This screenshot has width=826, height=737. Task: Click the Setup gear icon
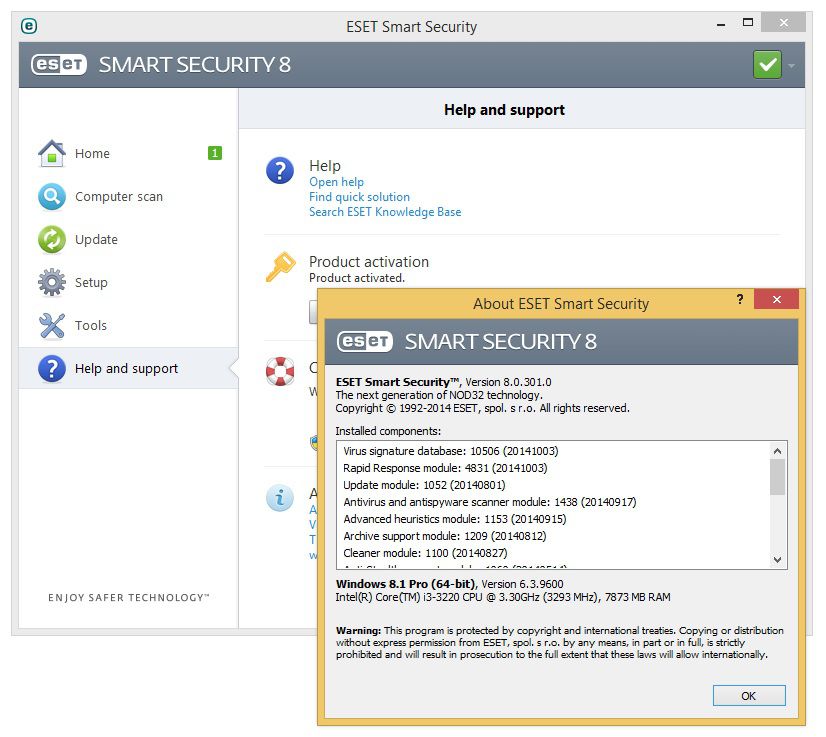tap(52, 282)
